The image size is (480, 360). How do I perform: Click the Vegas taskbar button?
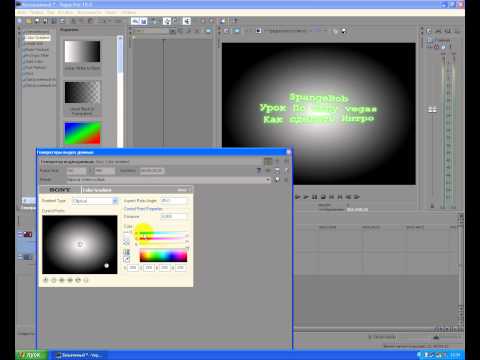pos(80,355)
